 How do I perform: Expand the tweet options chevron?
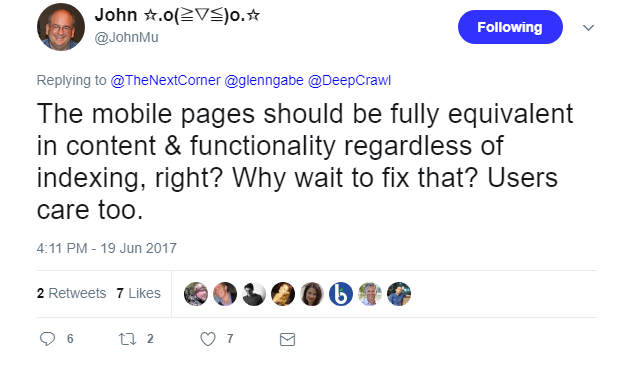coord(588,28)
